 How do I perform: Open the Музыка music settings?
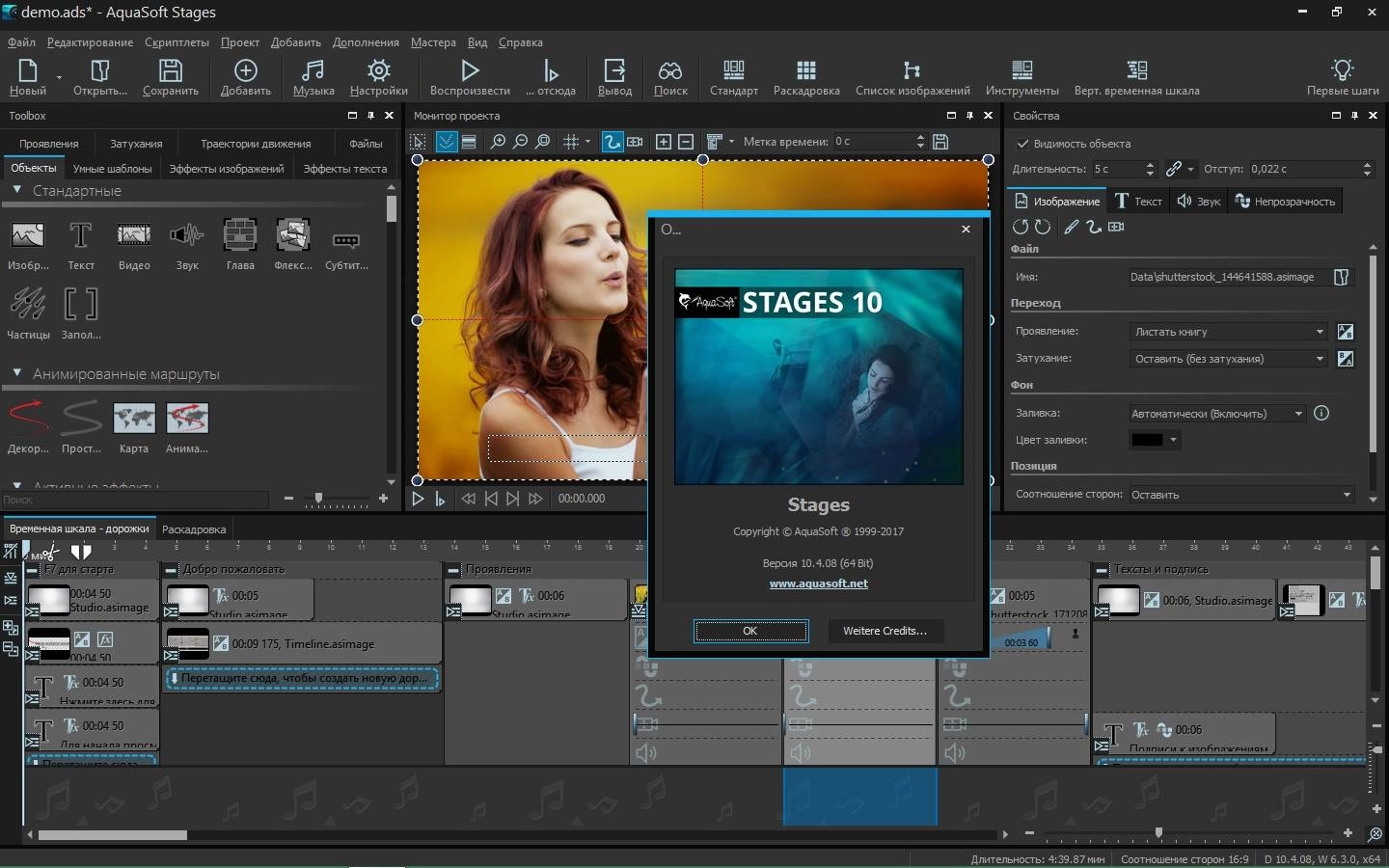point(313,76)
